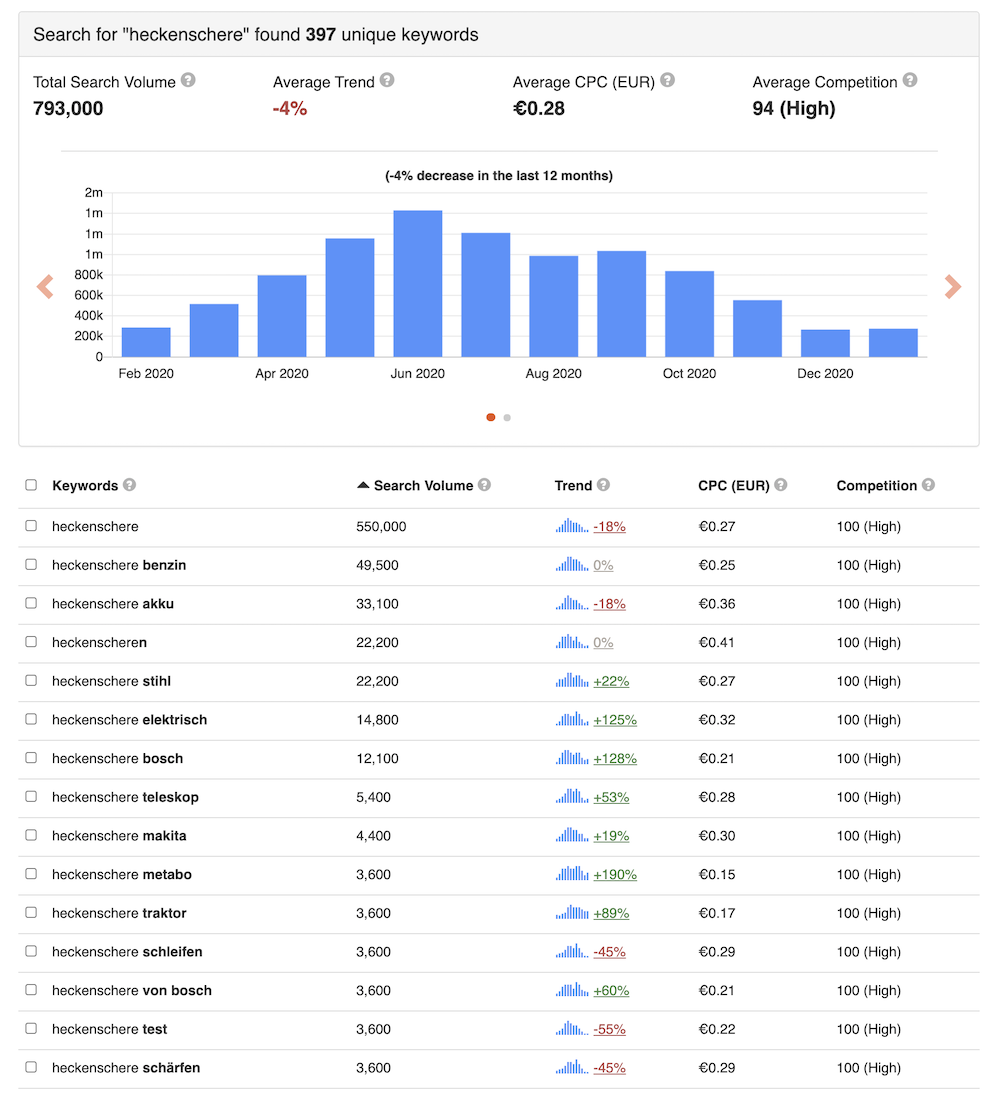This screenshot has height=1098, width=1000.
Task: Check the box for heckenschere benzin
Action: pyautogui.click(x=31, y=565)
